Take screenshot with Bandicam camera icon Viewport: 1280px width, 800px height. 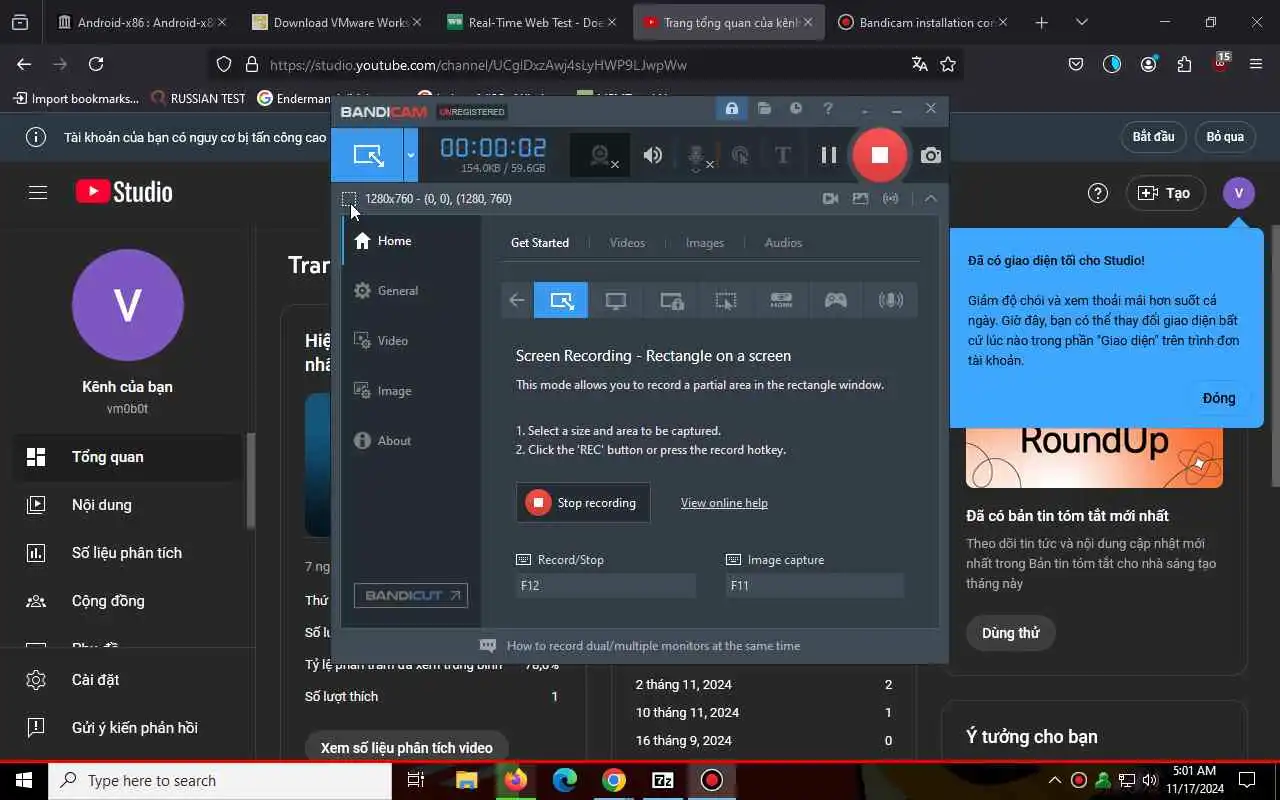point(931,155)
